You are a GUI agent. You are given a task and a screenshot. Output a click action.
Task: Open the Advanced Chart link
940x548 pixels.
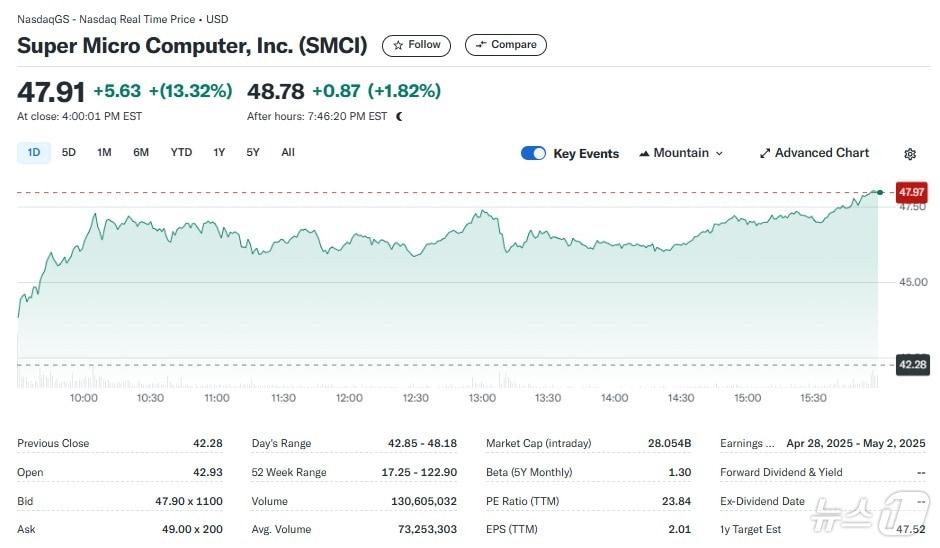coord(821,153)
